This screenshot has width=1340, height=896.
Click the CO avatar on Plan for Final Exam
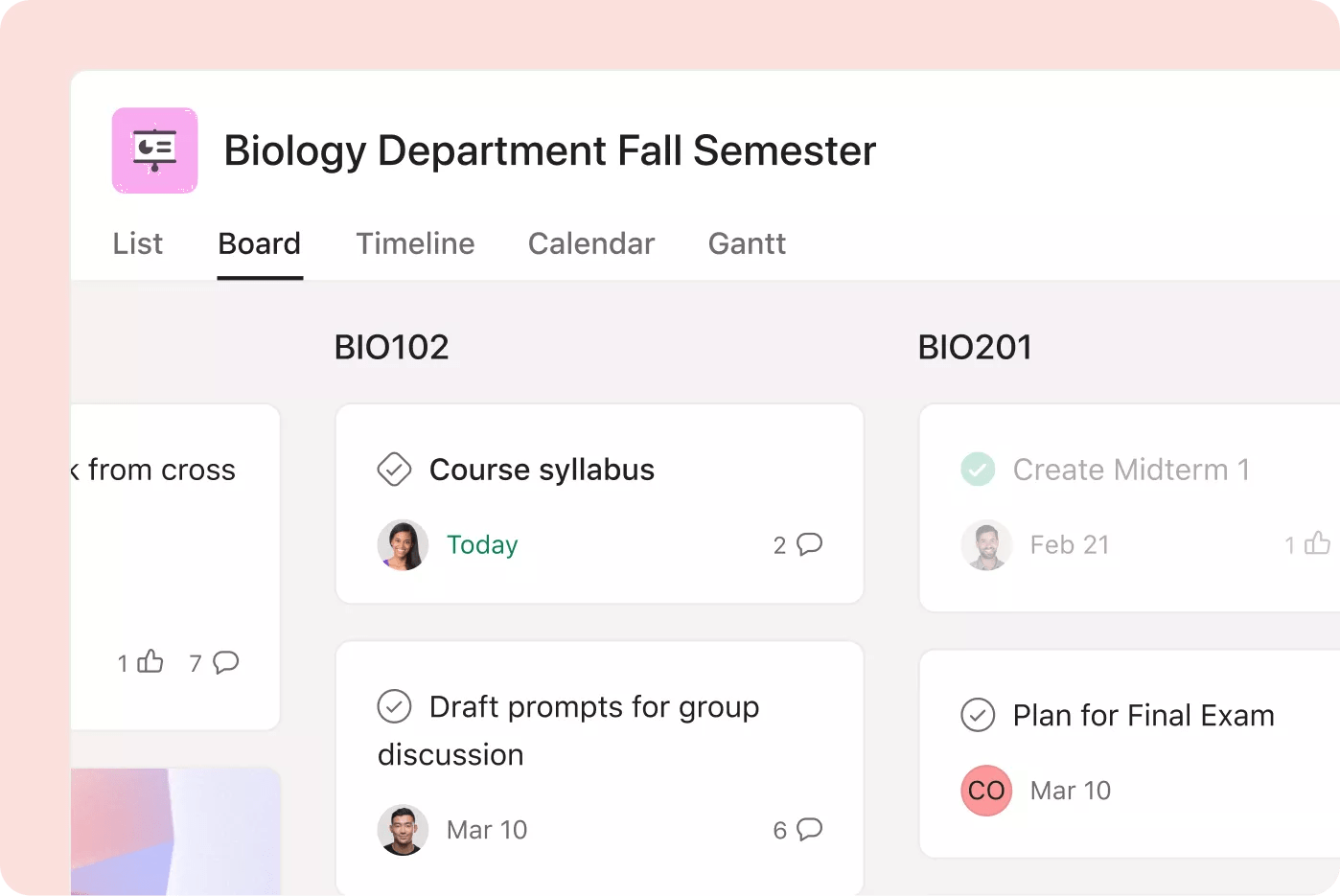pyautogui.click(x=984, y=791)
